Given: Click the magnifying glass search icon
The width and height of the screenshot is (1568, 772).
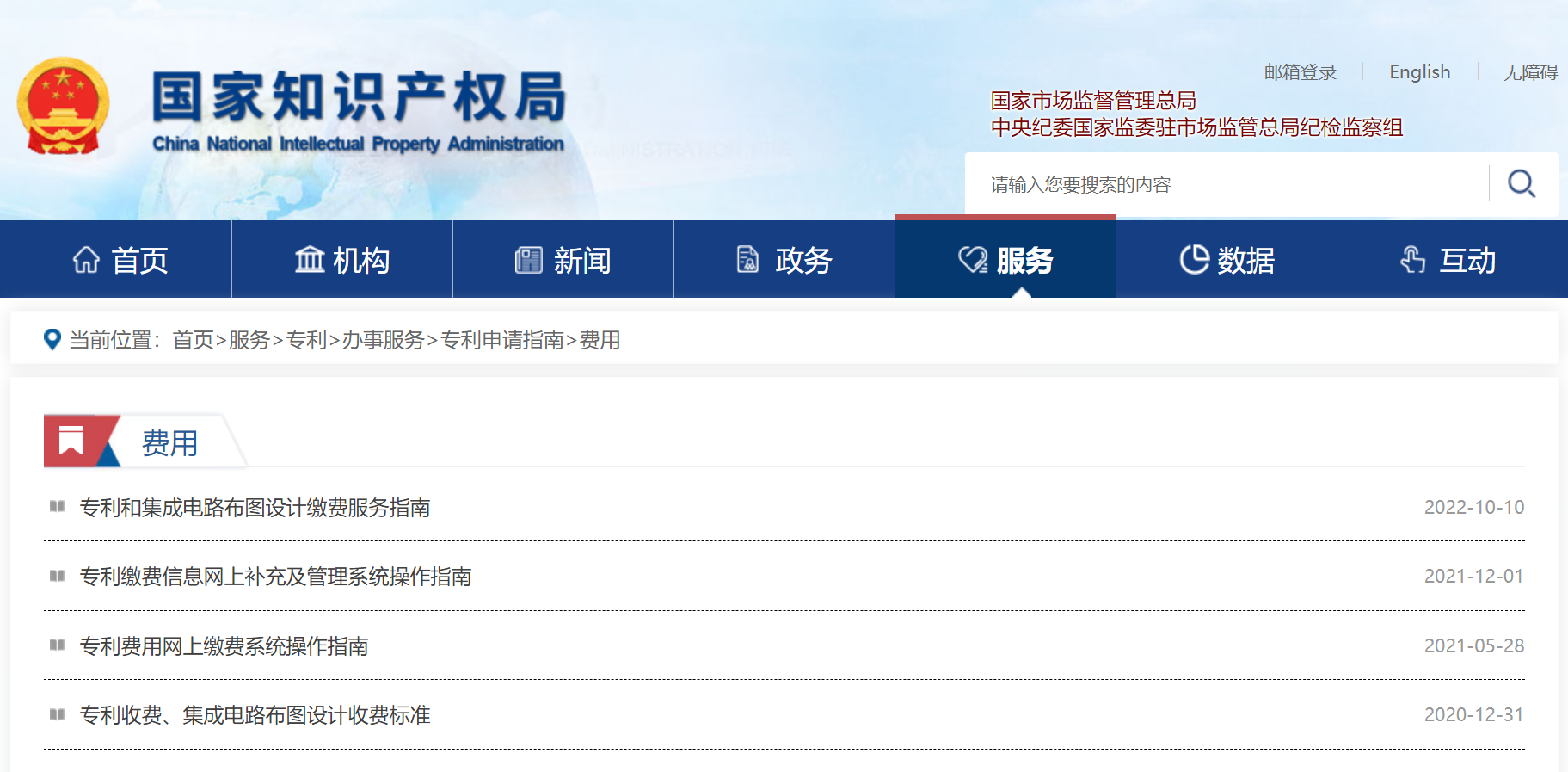Looking at the screenshot, I should pos(1521,183).
